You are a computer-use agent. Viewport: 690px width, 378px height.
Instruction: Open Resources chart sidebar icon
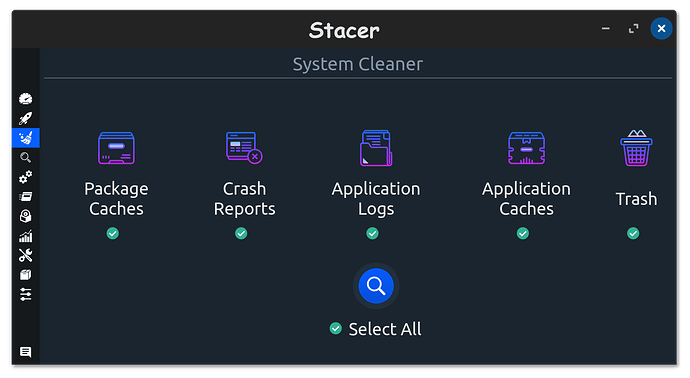[26, 236]
